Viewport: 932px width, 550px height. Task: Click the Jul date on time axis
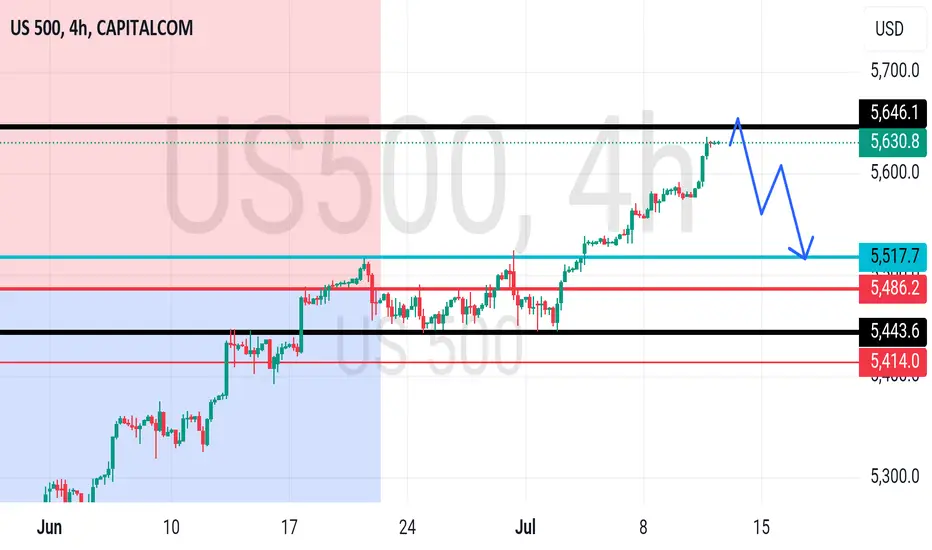525,527
